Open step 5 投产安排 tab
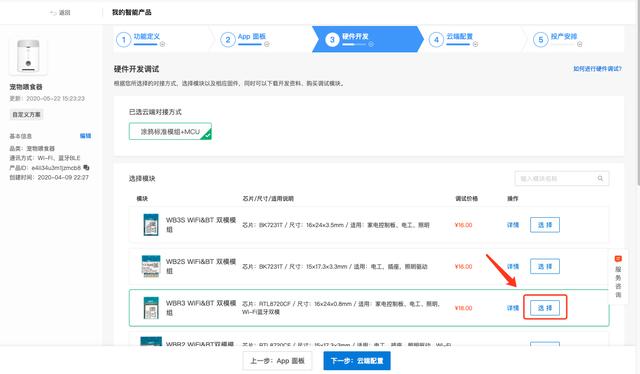 [x=558, y=39]
